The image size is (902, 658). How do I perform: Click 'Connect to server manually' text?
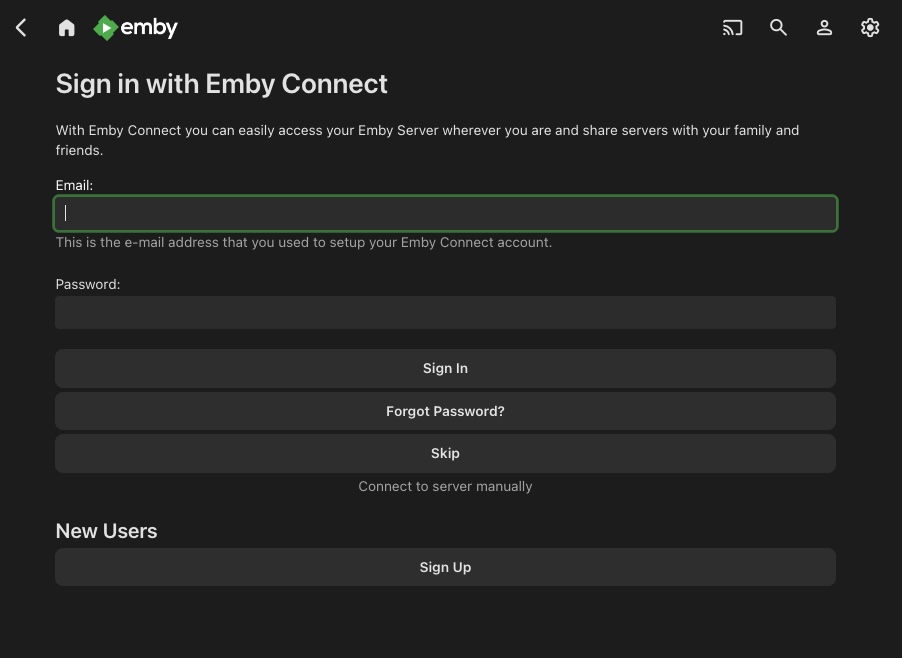(445, 487)
